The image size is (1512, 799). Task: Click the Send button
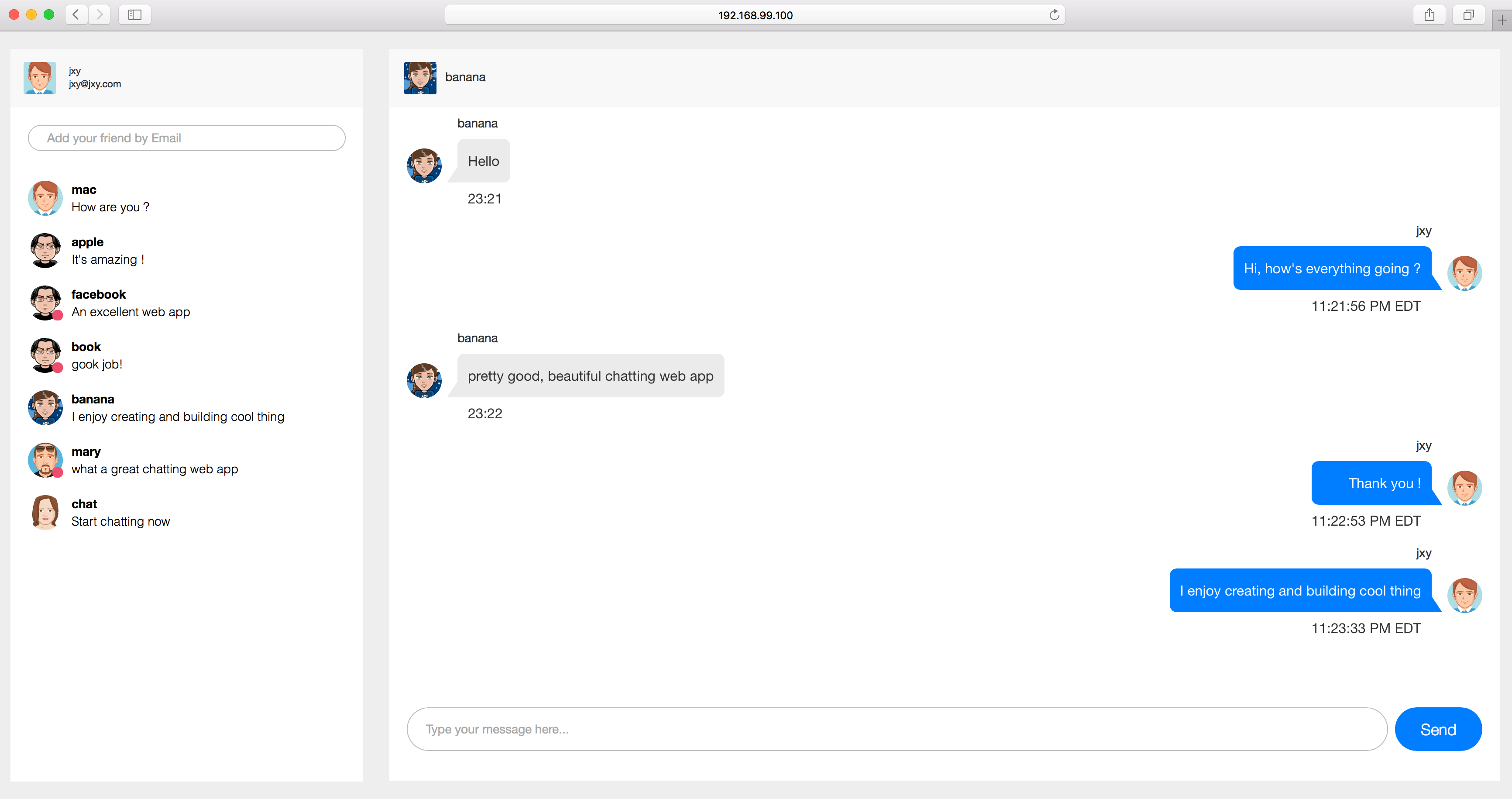tap(1438, 729)
